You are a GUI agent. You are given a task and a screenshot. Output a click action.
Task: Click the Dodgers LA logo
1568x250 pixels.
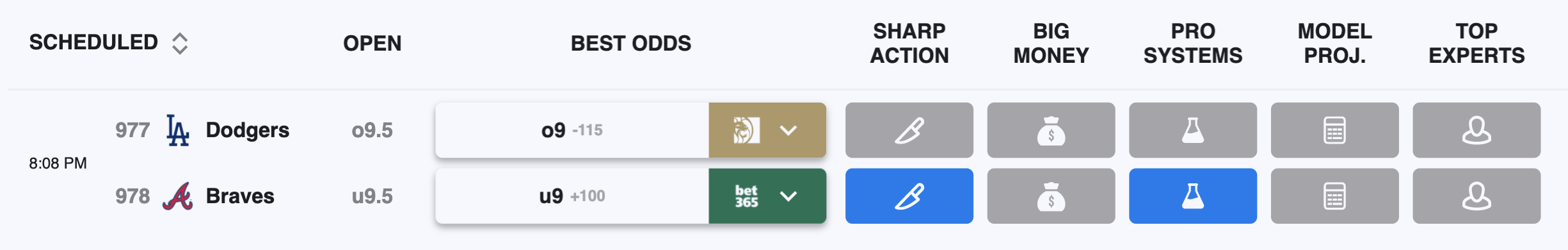[177, 130]
